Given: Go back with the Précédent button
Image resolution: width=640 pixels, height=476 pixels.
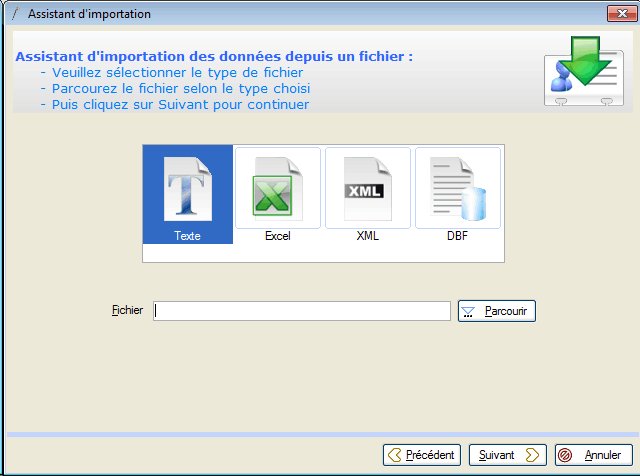Looking at the screenshot, I should click(422, 455).
